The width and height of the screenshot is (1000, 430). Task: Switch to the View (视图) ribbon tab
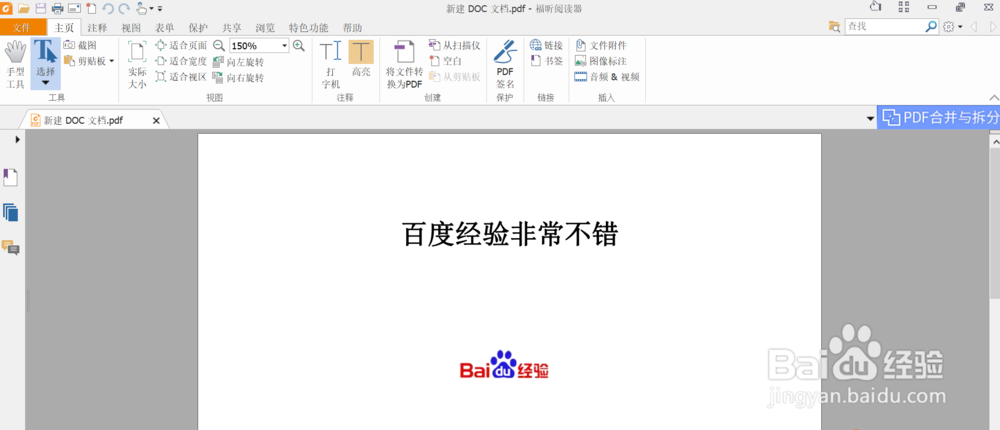pyautogui.click(x=131, y=27)
